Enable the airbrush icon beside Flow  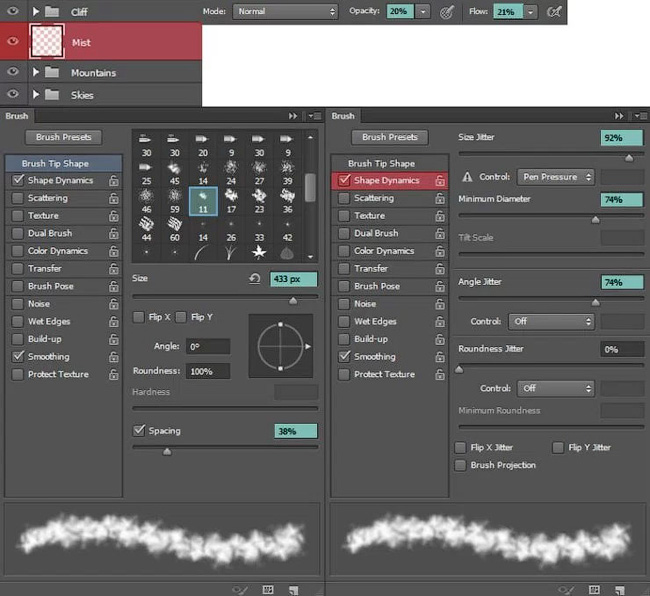coord(554,12)
